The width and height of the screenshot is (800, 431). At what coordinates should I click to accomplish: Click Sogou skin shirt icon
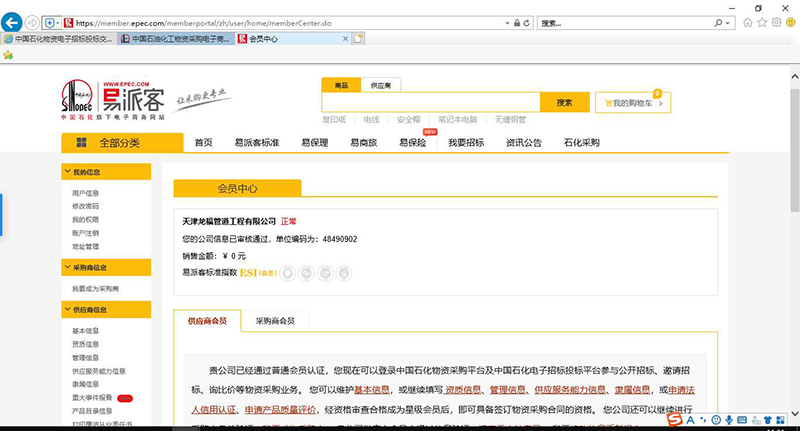point(768,420)
